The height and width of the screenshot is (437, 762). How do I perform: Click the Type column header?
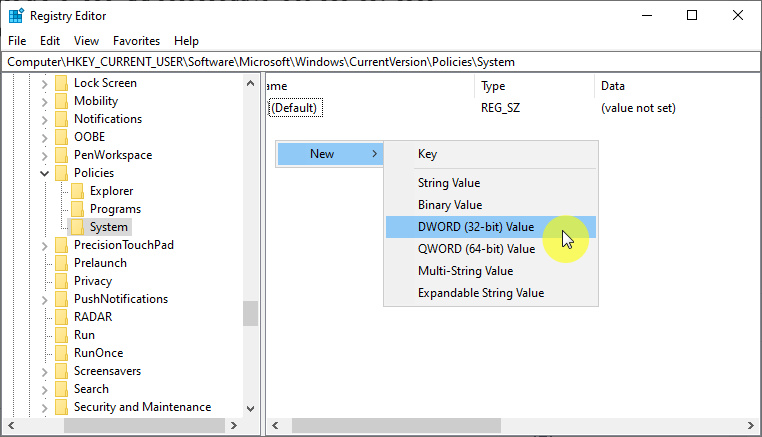[x=494, y=86]
